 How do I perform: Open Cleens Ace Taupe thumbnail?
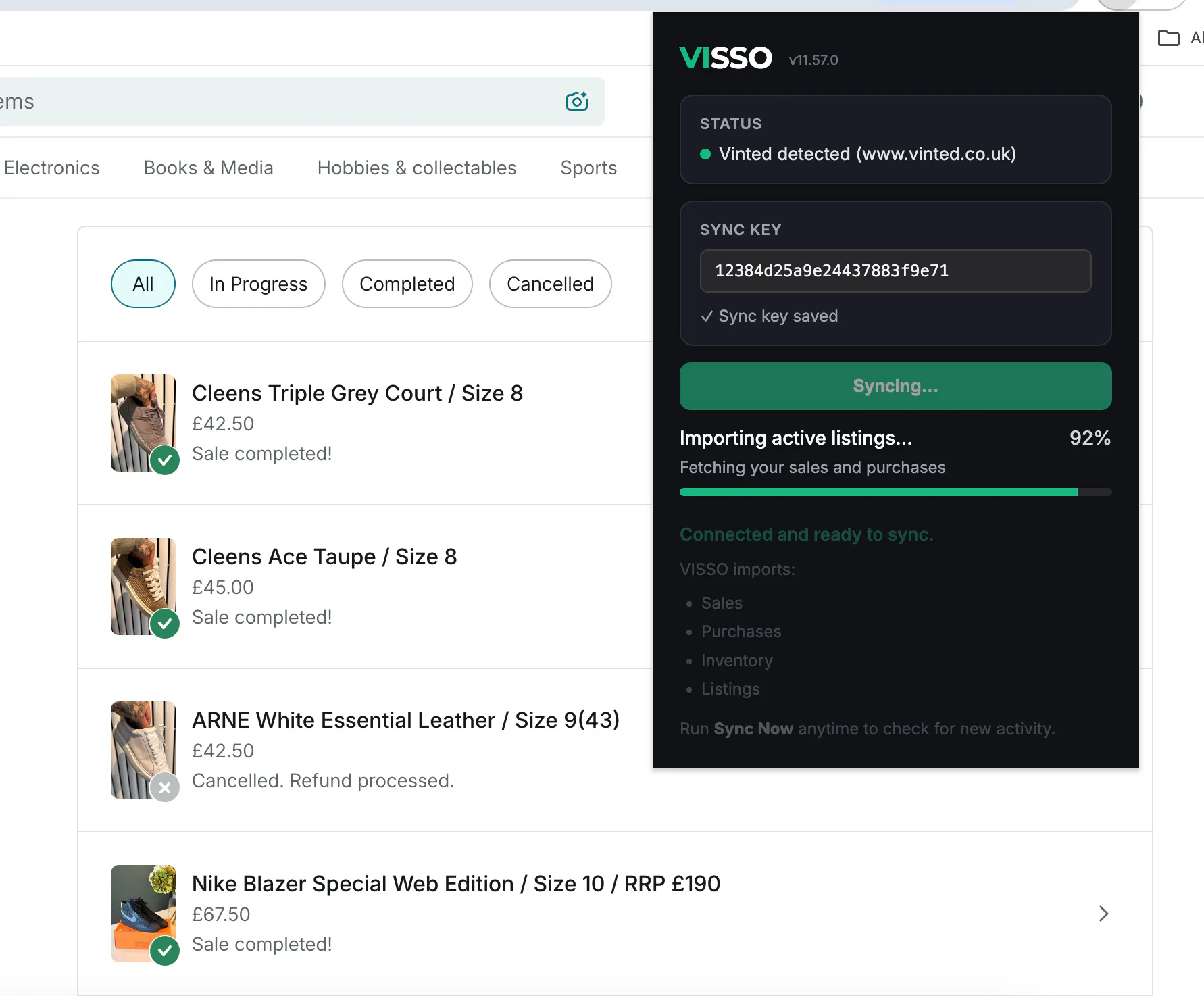pos(143,587)
